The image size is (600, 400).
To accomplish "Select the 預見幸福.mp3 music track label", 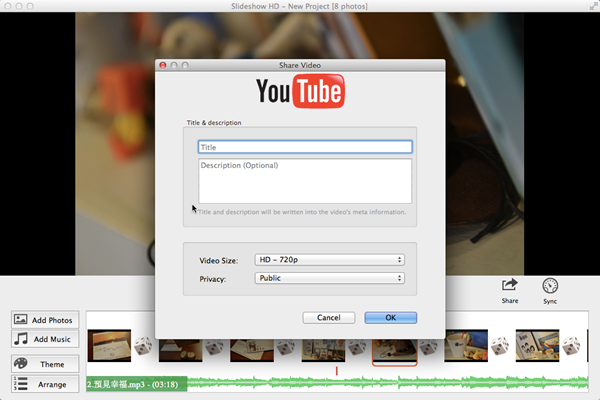I will (x=137, y=384).
